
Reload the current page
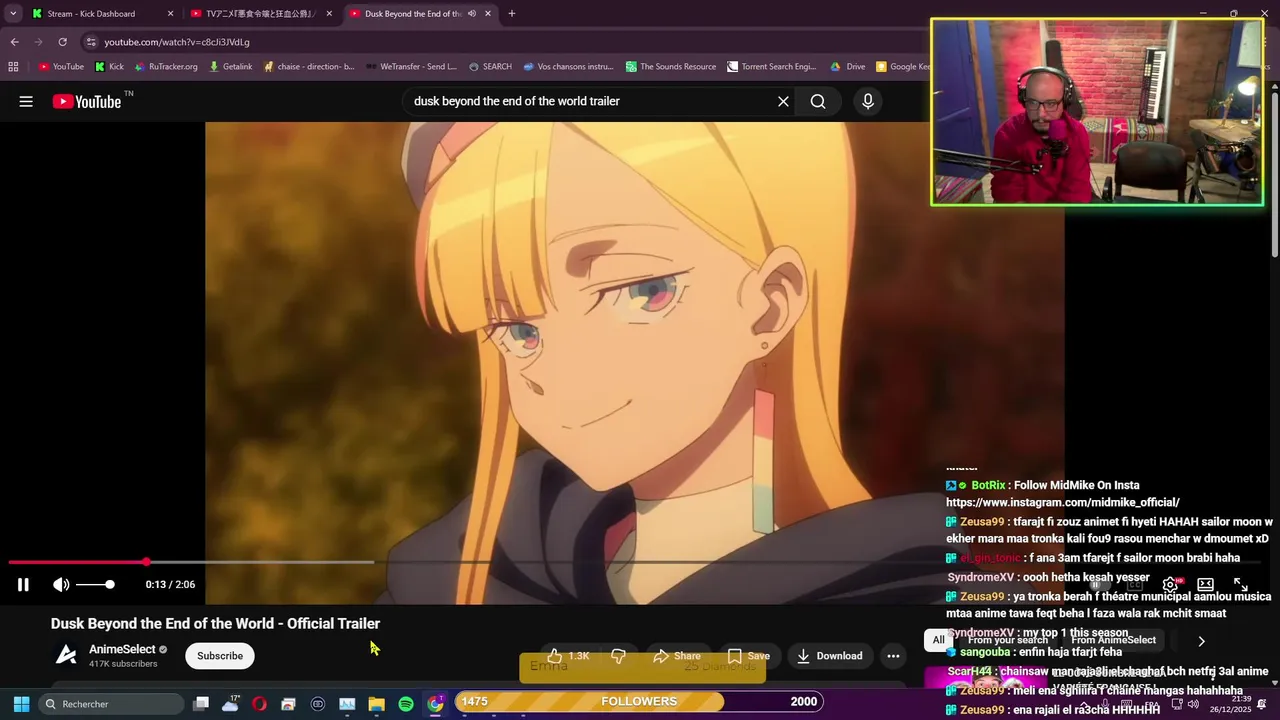click(62, 42)
